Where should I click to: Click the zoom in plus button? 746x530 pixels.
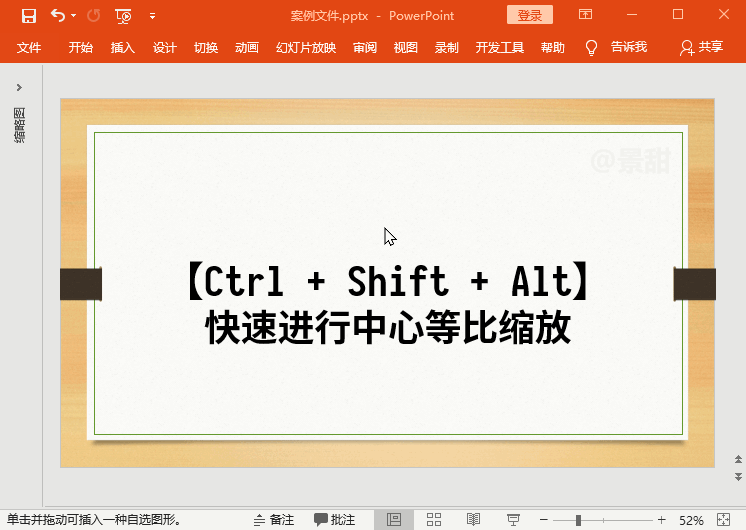click(661, 520)
